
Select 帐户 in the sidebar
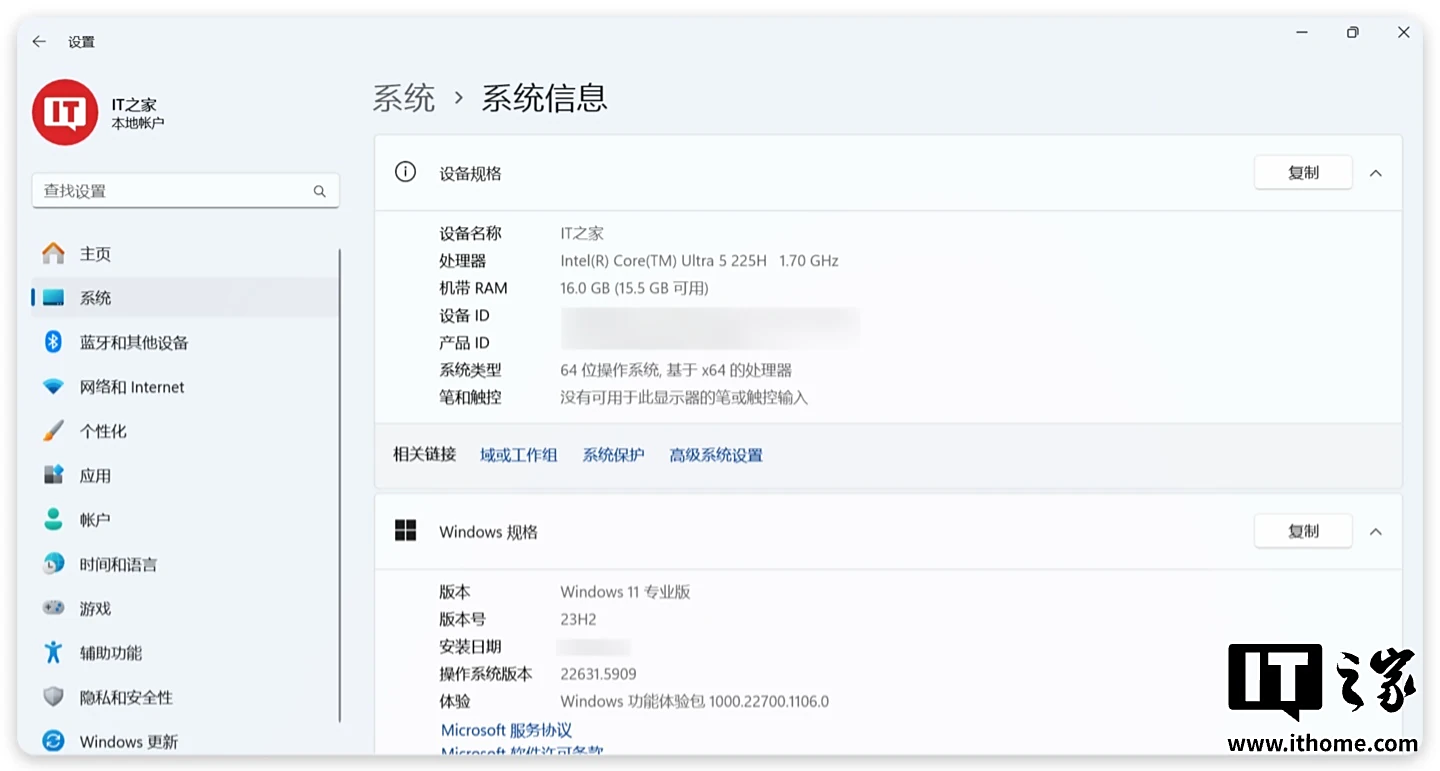pos(95,520)
